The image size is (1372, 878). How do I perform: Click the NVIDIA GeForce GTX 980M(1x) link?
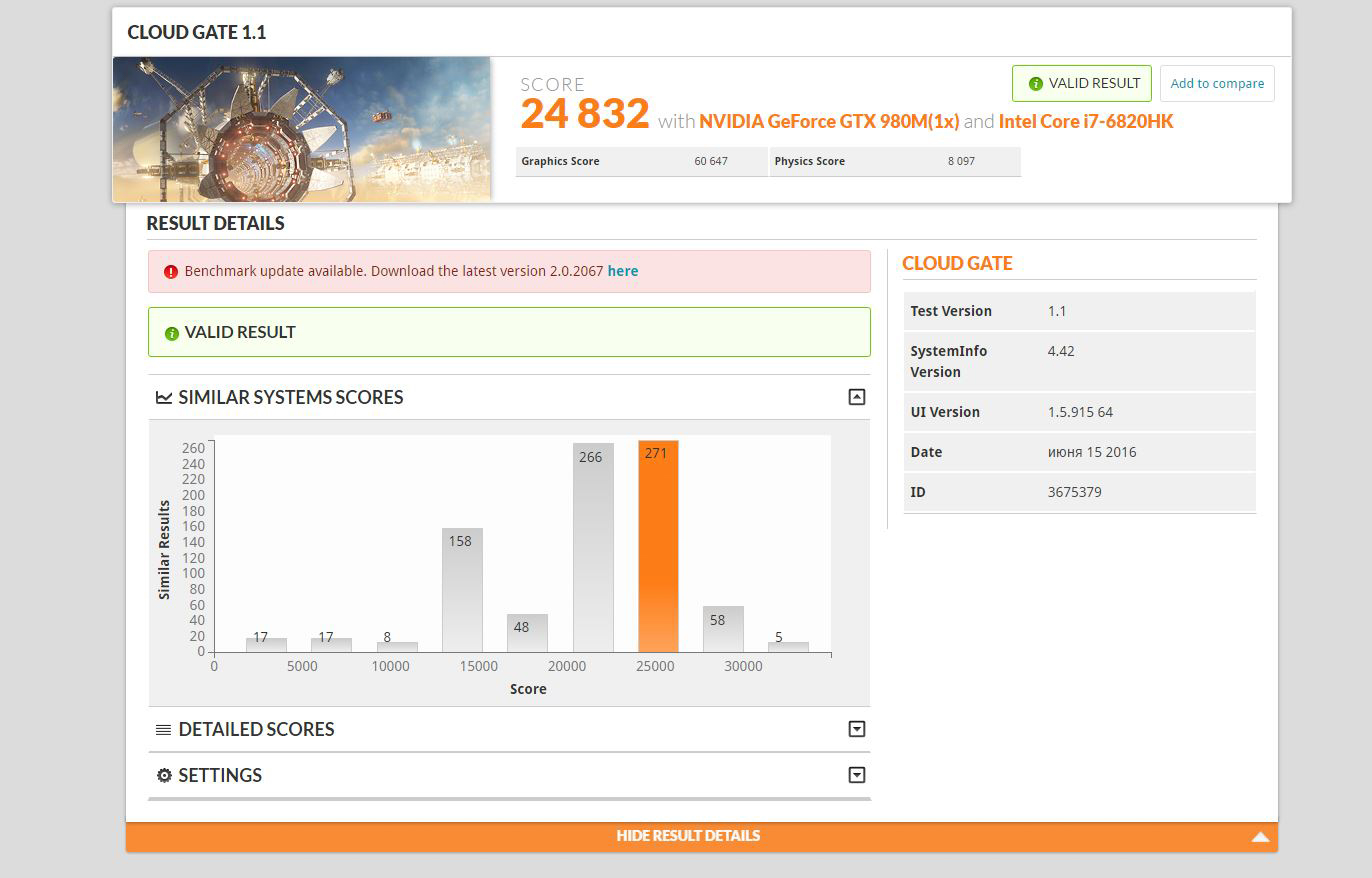(x=829, y=121)
